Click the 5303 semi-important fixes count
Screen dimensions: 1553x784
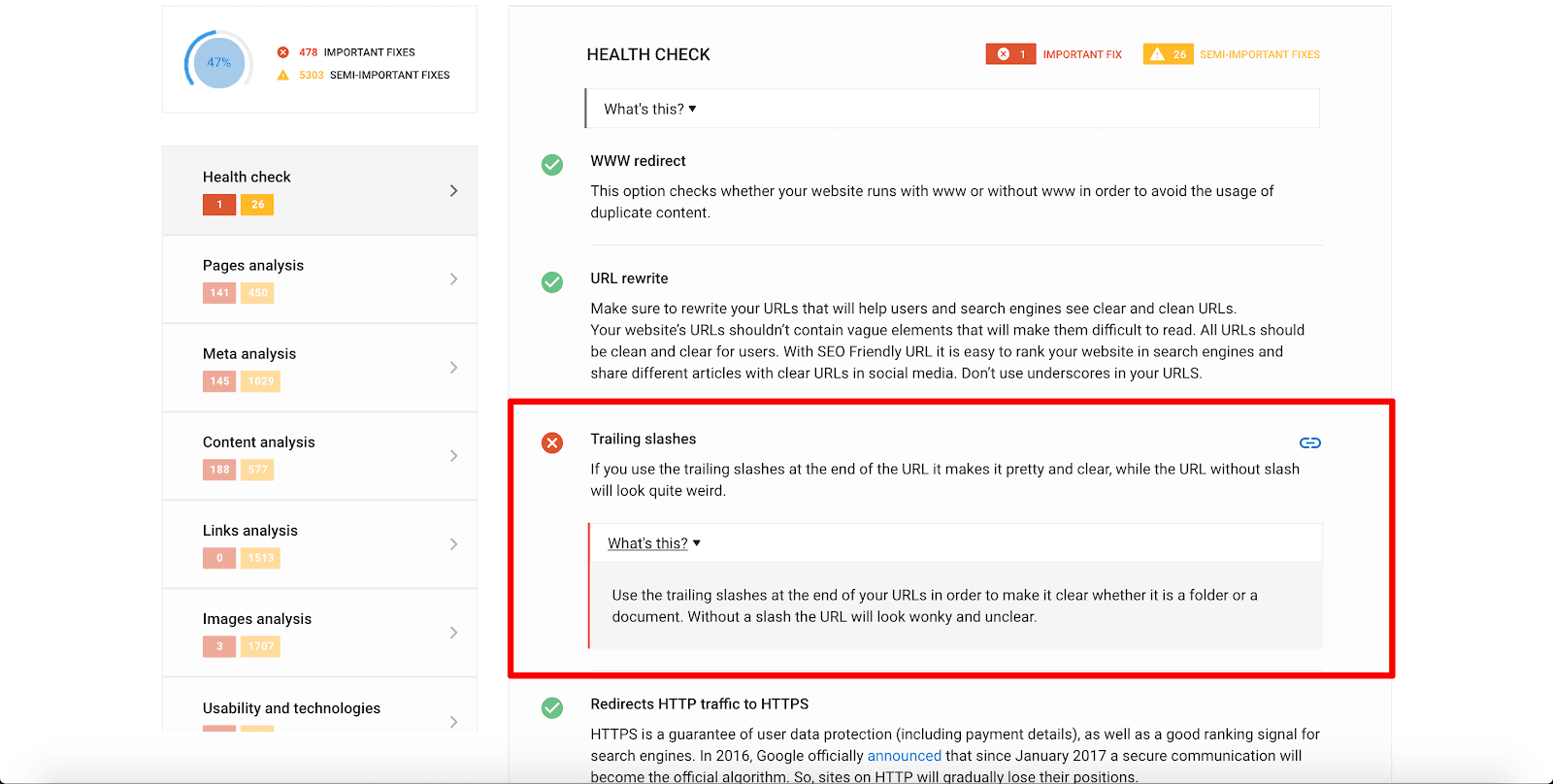click(312, 75)
